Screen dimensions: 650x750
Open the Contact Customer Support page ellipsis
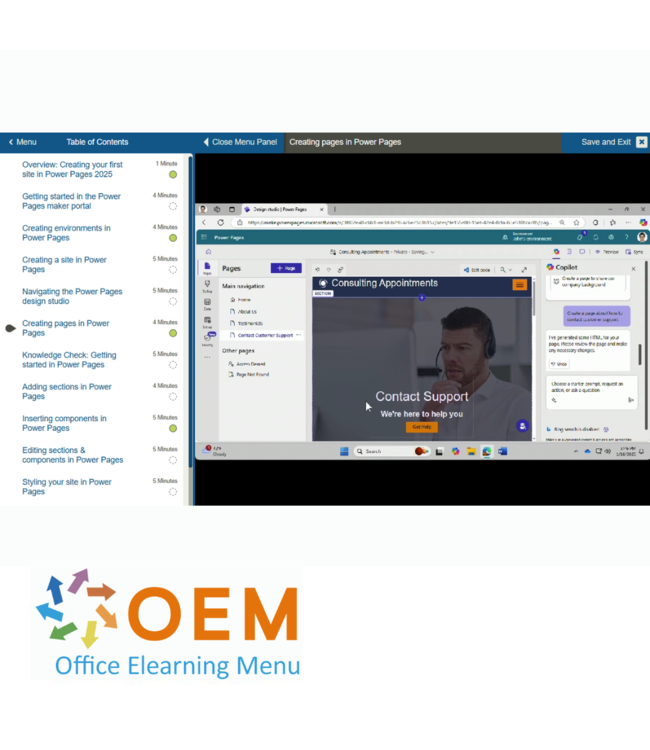point(299,335)
